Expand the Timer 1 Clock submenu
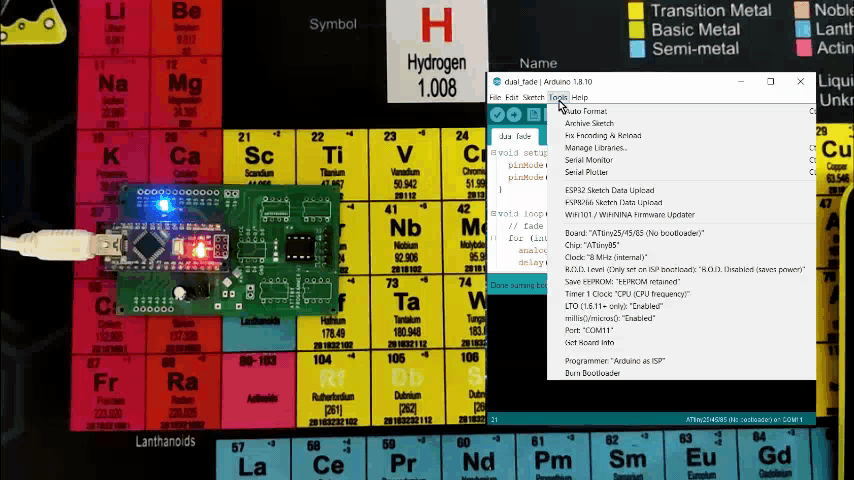Image resolution: width=854 pixels, height=480 pixels. (681, 294)
